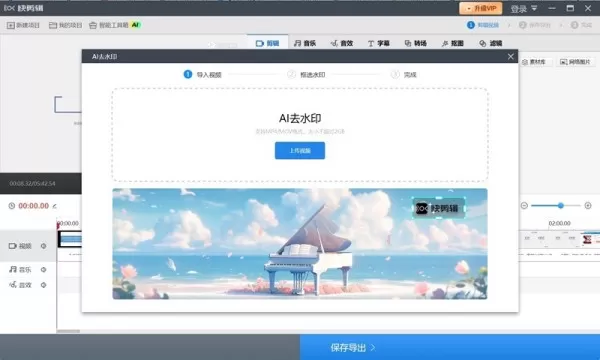Switch to the 剪辑 editing tab
The height and width of the screenshot is (360, 600).
(267, 43)
